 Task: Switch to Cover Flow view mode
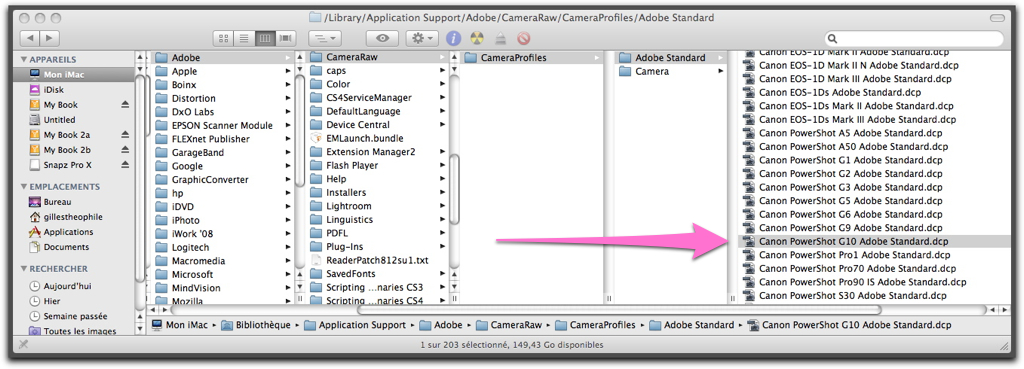pyautogui.click(x=285, y=39)
